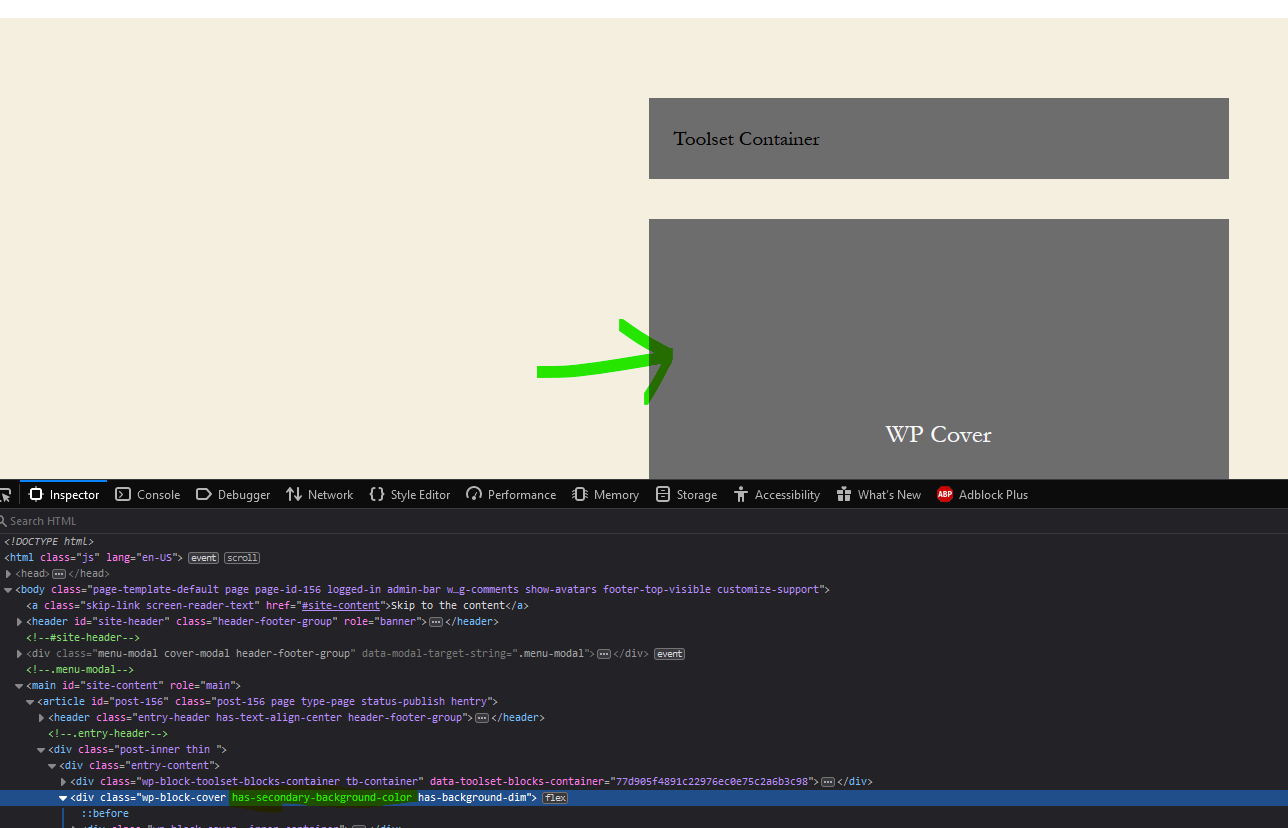Click the flex badge on wp-block-cover
The height and width of the screenshot is (828, 1288).
tap(555, 798)
